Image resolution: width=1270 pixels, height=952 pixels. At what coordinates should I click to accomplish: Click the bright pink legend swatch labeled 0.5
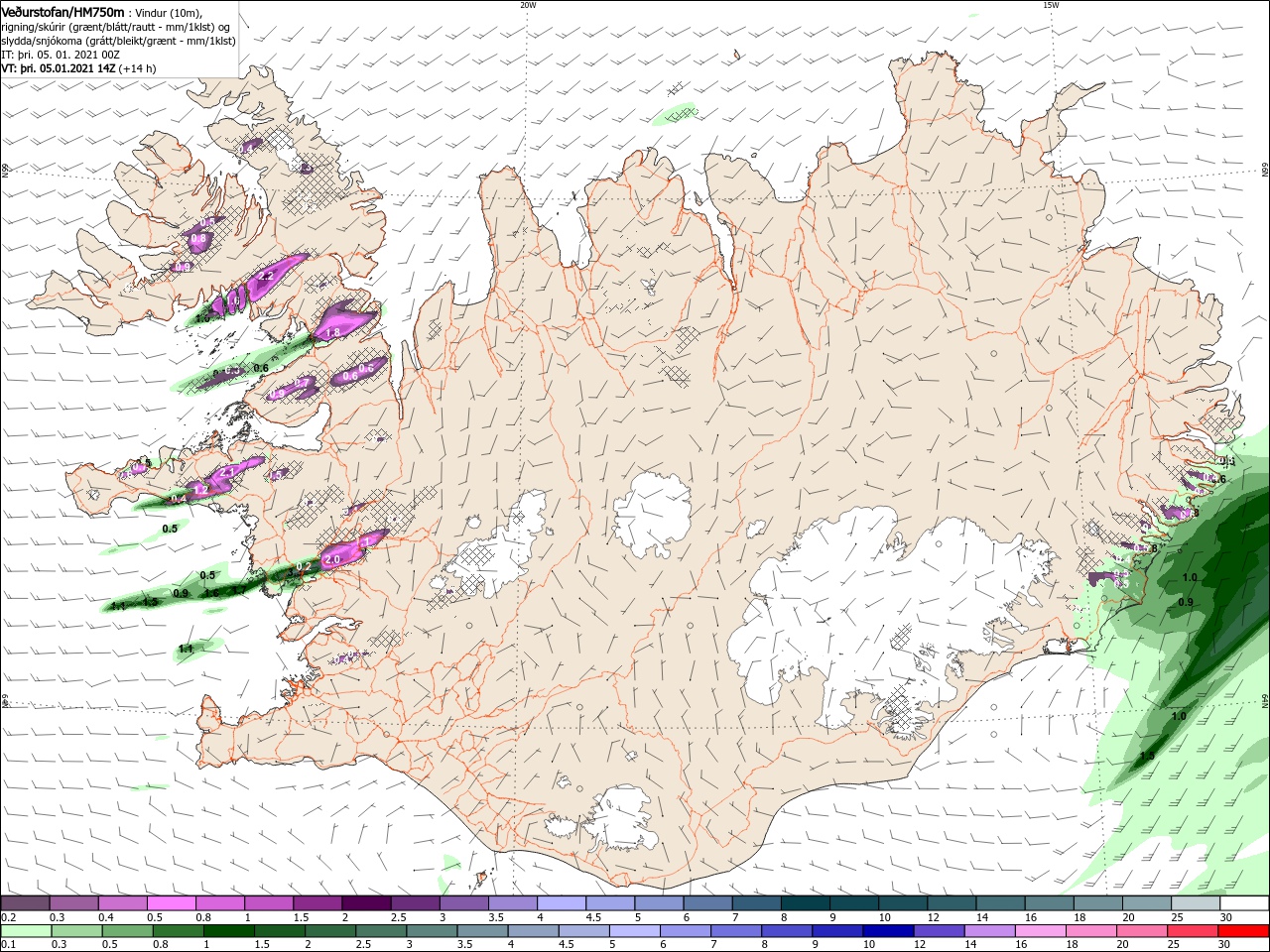pos(171,903)
